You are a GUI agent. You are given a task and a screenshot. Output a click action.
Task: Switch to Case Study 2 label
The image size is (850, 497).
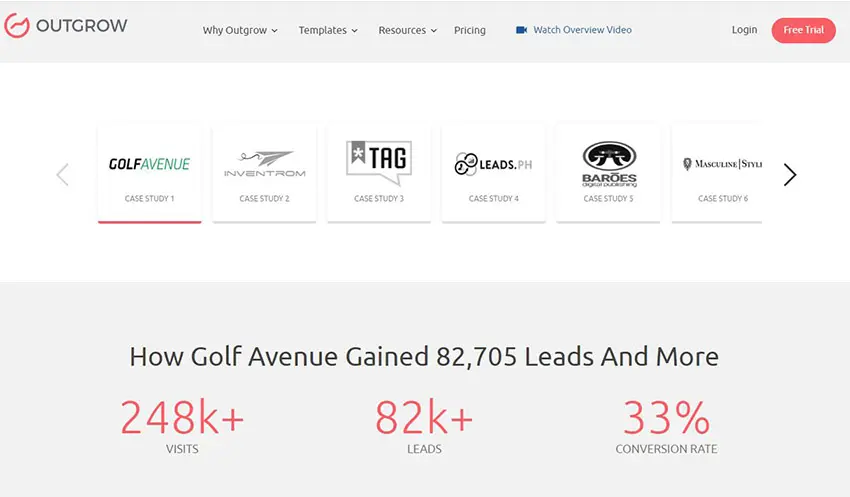click(x=265, y=198)
